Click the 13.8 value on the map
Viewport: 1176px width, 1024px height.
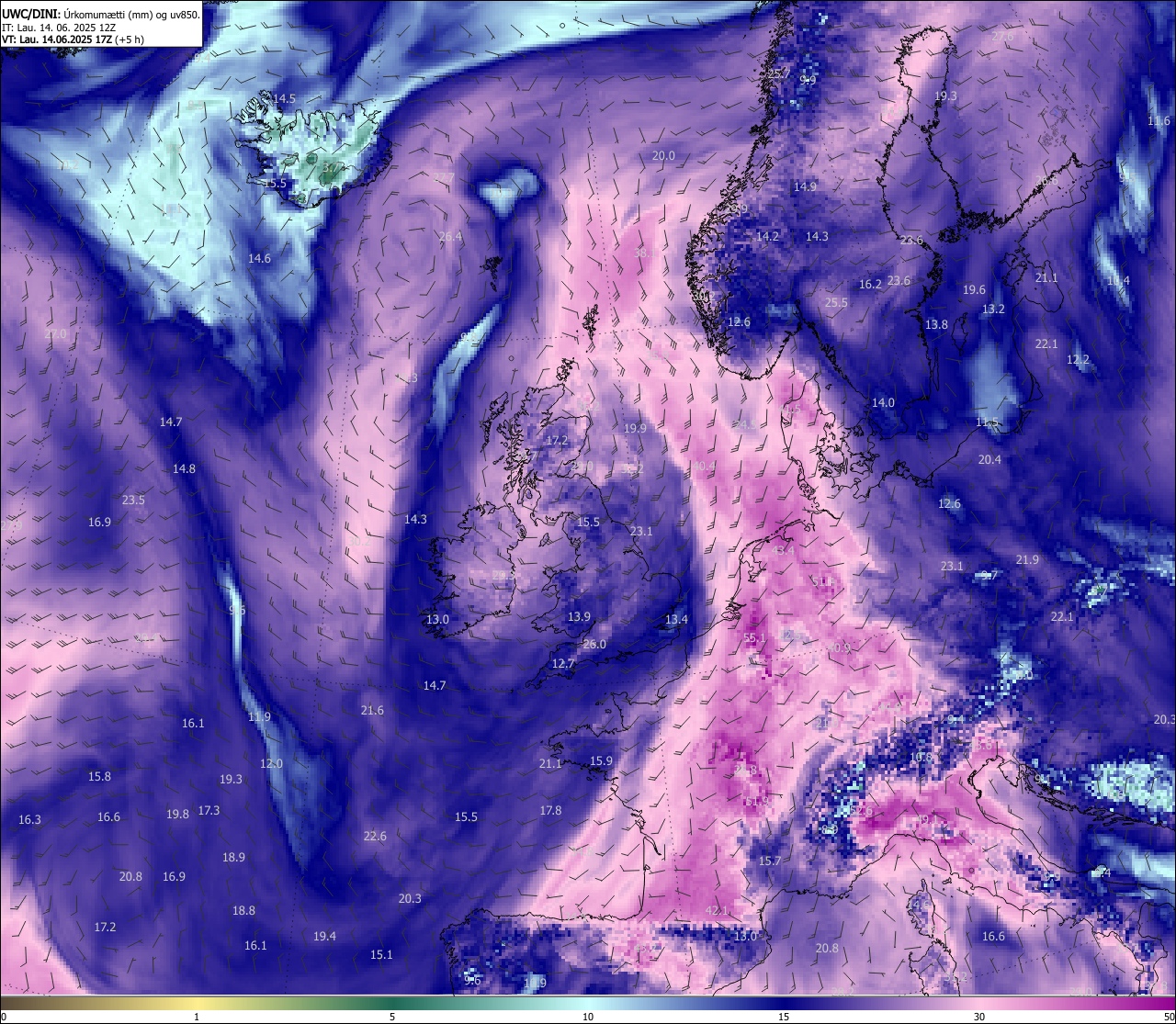936,325
